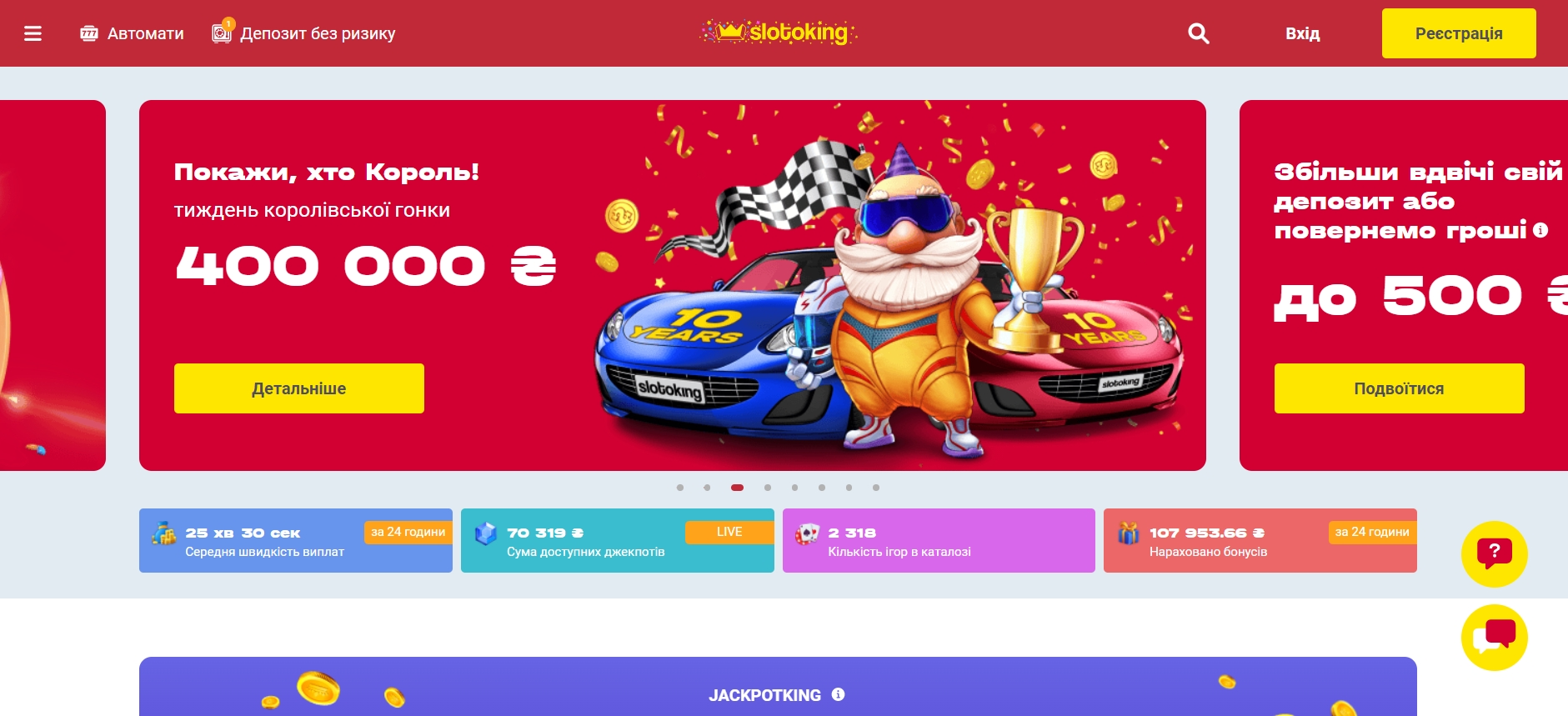
Task: Click the info icon beside JACKPOTKING
Action: (839, 694)
